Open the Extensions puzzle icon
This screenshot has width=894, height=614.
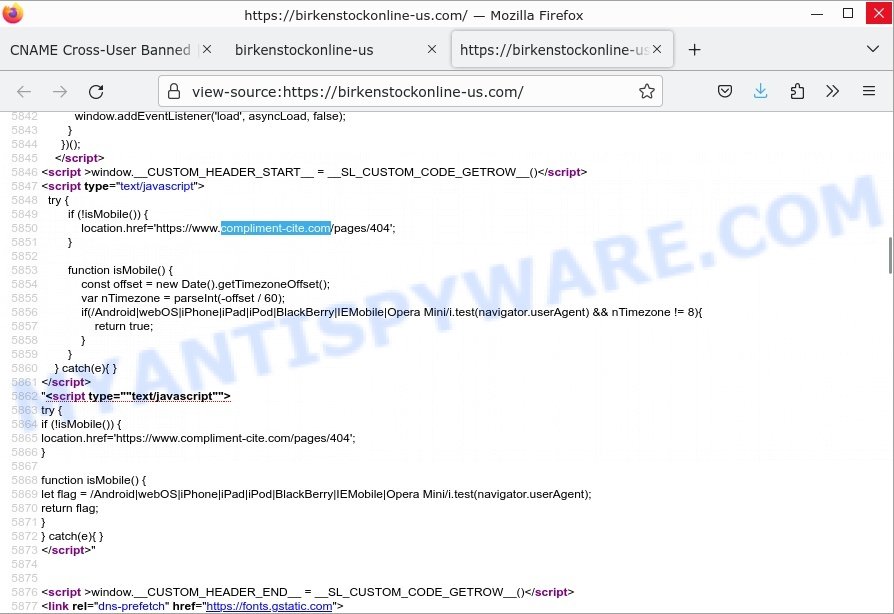click(797, 91)
